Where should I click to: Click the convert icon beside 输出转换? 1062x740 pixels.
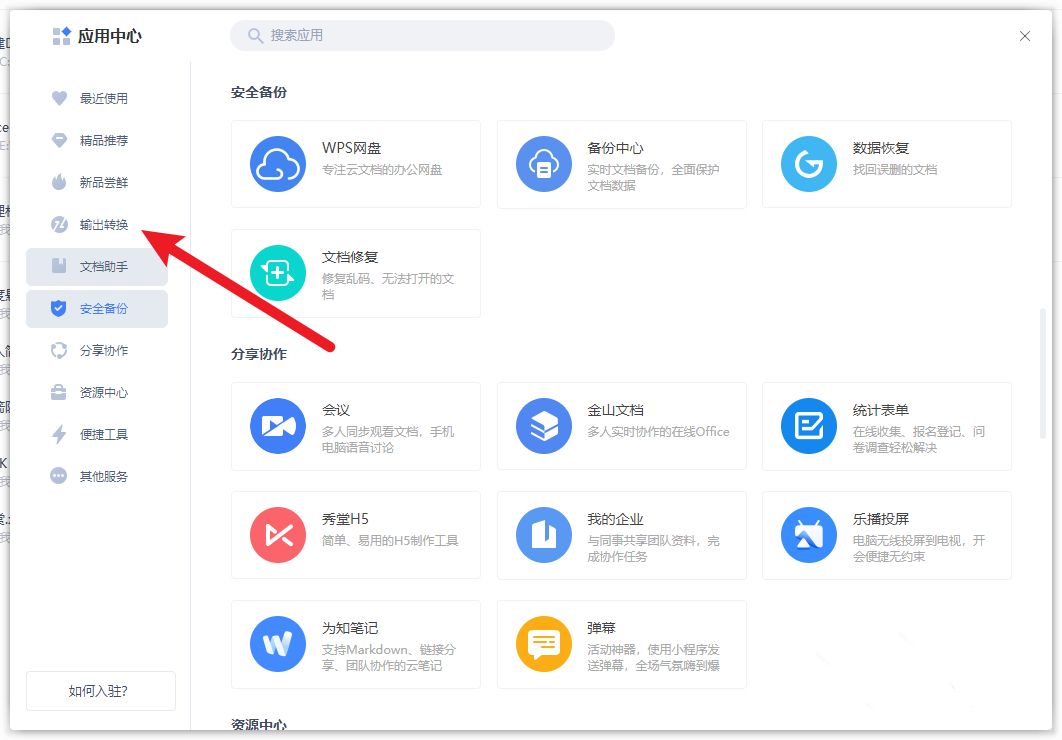click(x=60, y=224)
